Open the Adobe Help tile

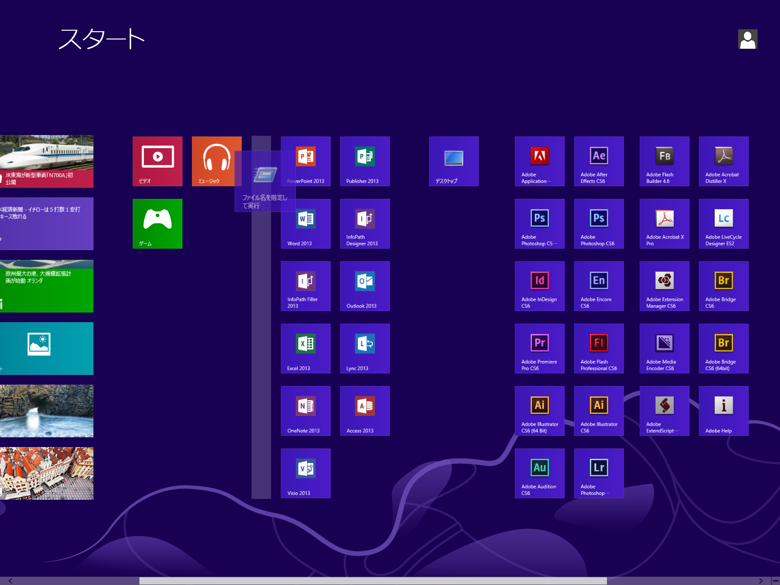pos(724,411)
